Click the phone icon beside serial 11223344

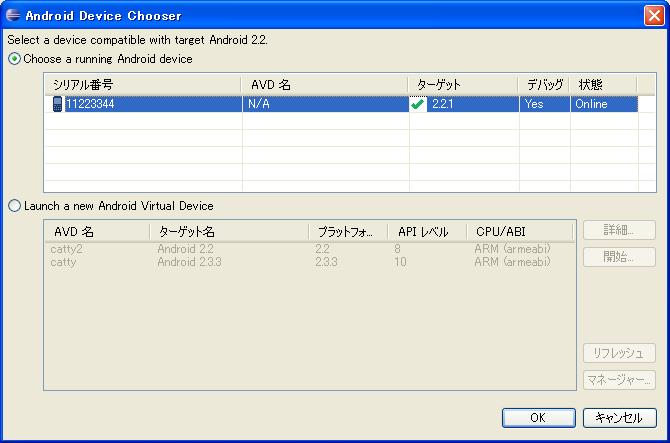coord(57,104)
